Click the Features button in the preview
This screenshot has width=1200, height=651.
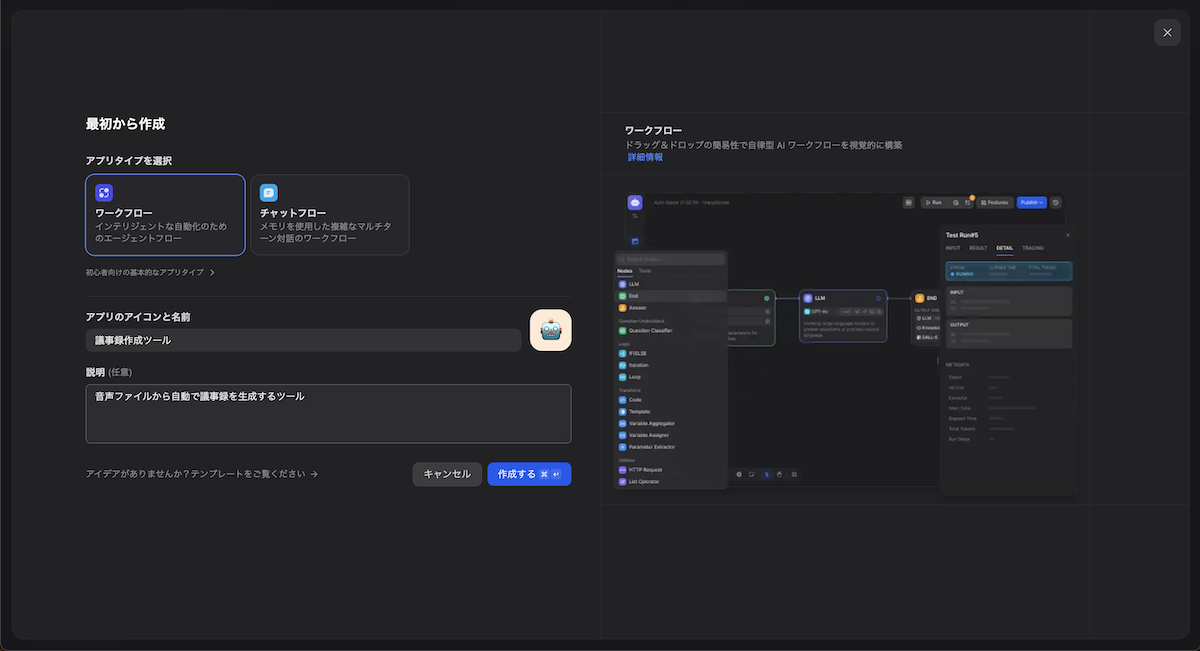point(994,202)
